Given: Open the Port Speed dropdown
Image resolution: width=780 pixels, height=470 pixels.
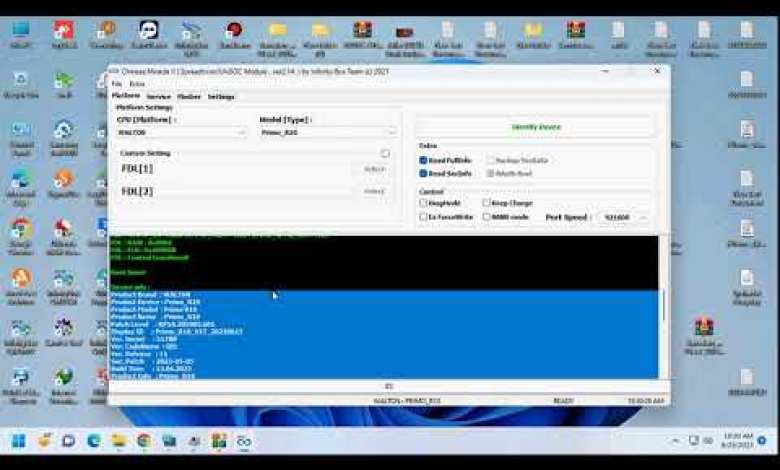Looking at the screenshot, I should [x=624, y=217].
